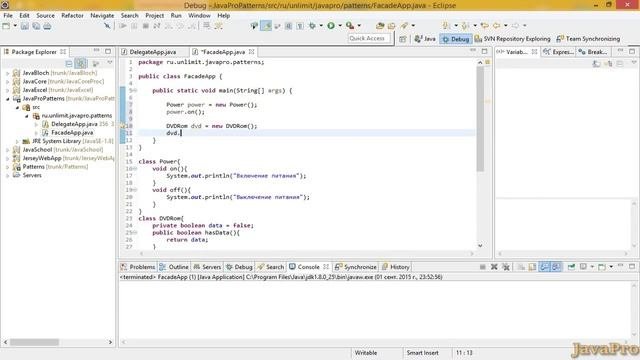Click the Open Type icon
The height and width of the screenshot is (360, 640).
(x=380, y=26)
